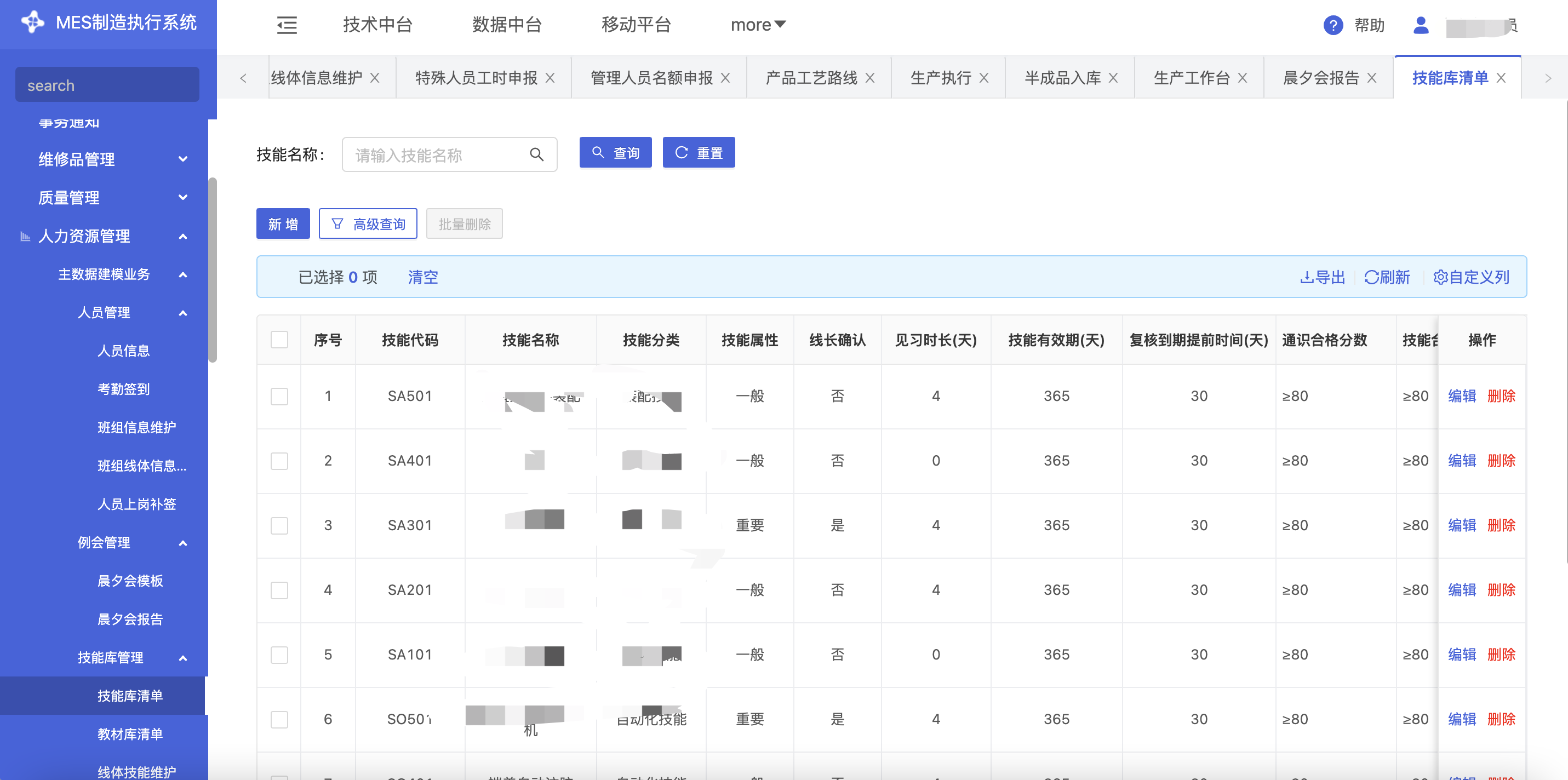Open 数据中台 in the top menu

(x=506, y=25)
